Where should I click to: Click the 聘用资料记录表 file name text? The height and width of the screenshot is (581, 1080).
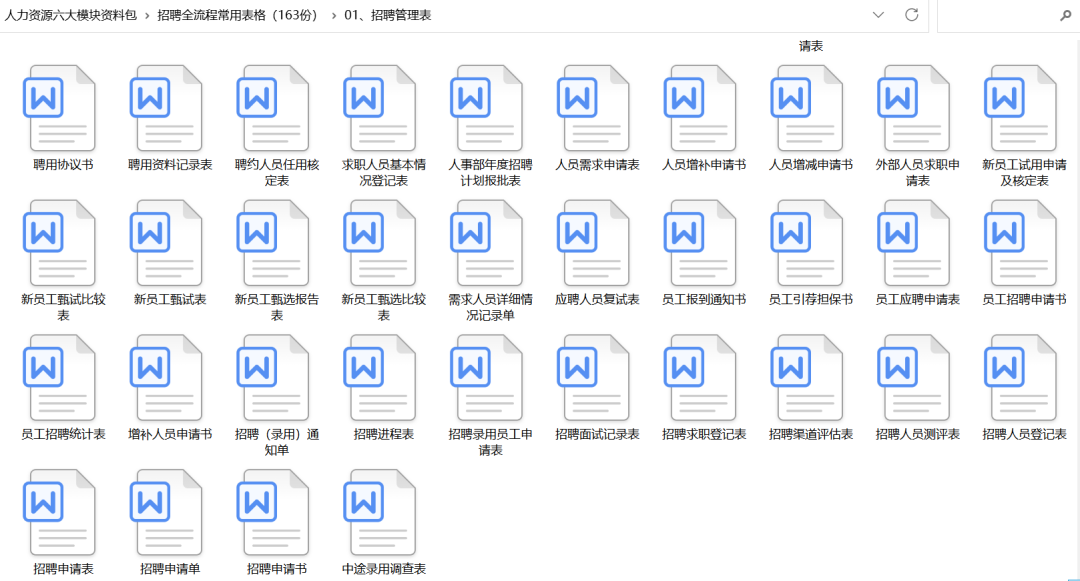click(170, 165)
